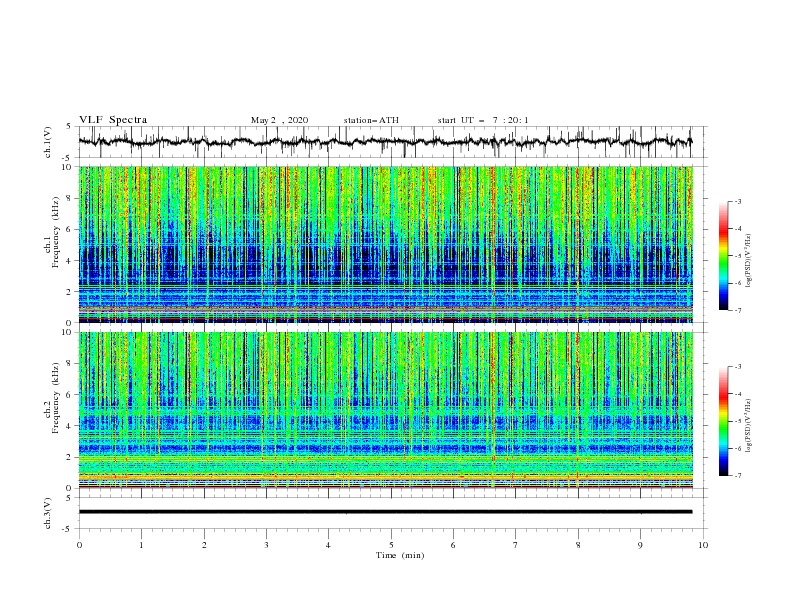Click time-axis tick label "7"
Screen dimensions: 792x612
(x=516, y=545)
